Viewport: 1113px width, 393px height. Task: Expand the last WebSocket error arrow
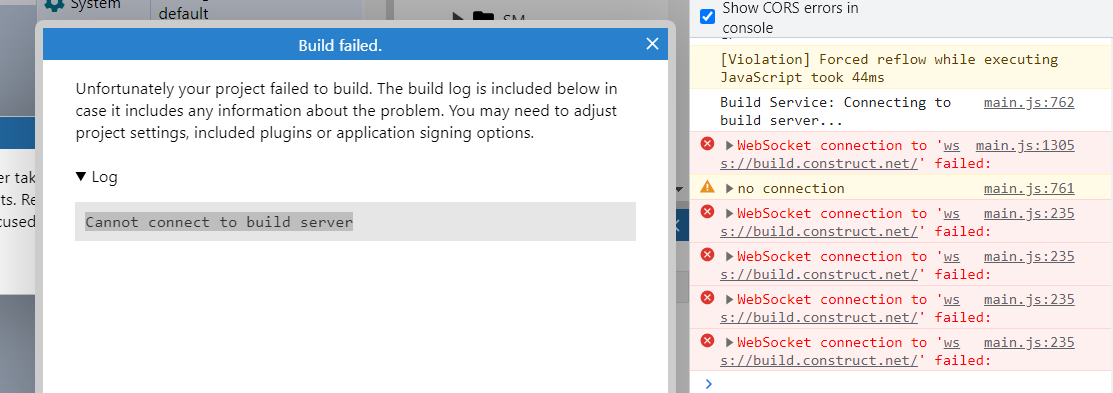[x=729, y=343]
